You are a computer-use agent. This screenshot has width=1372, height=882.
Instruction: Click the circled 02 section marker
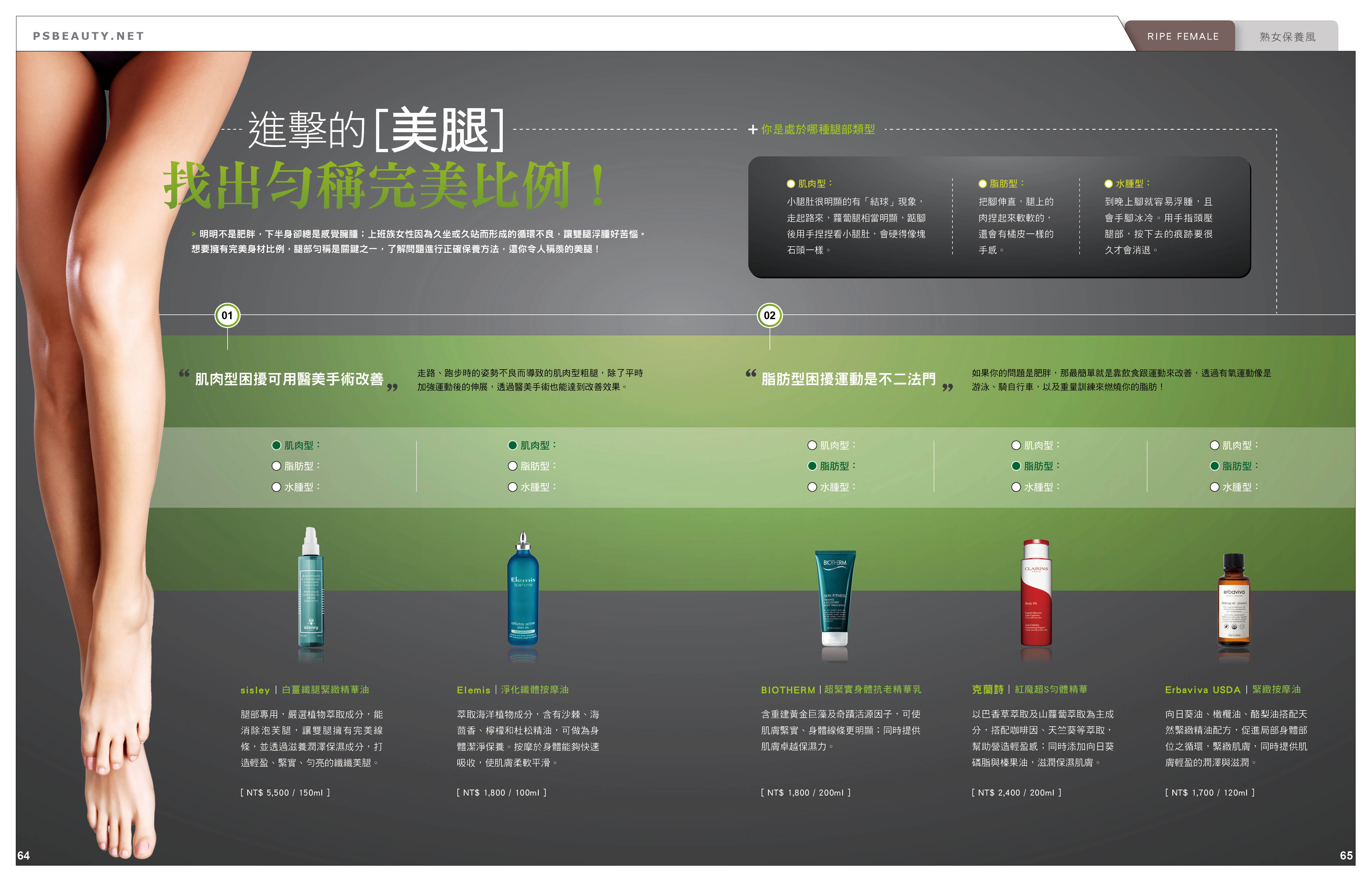coord(770,316)
